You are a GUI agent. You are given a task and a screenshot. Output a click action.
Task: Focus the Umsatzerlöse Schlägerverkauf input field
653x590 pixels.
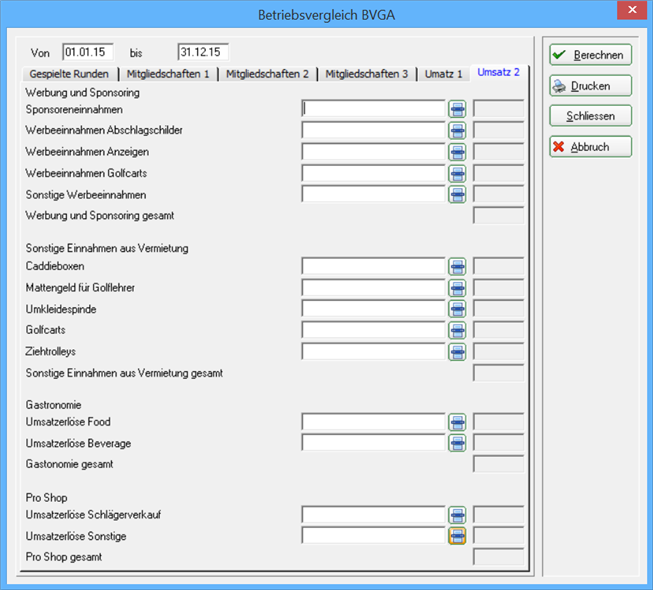click(x=374, y=515)
